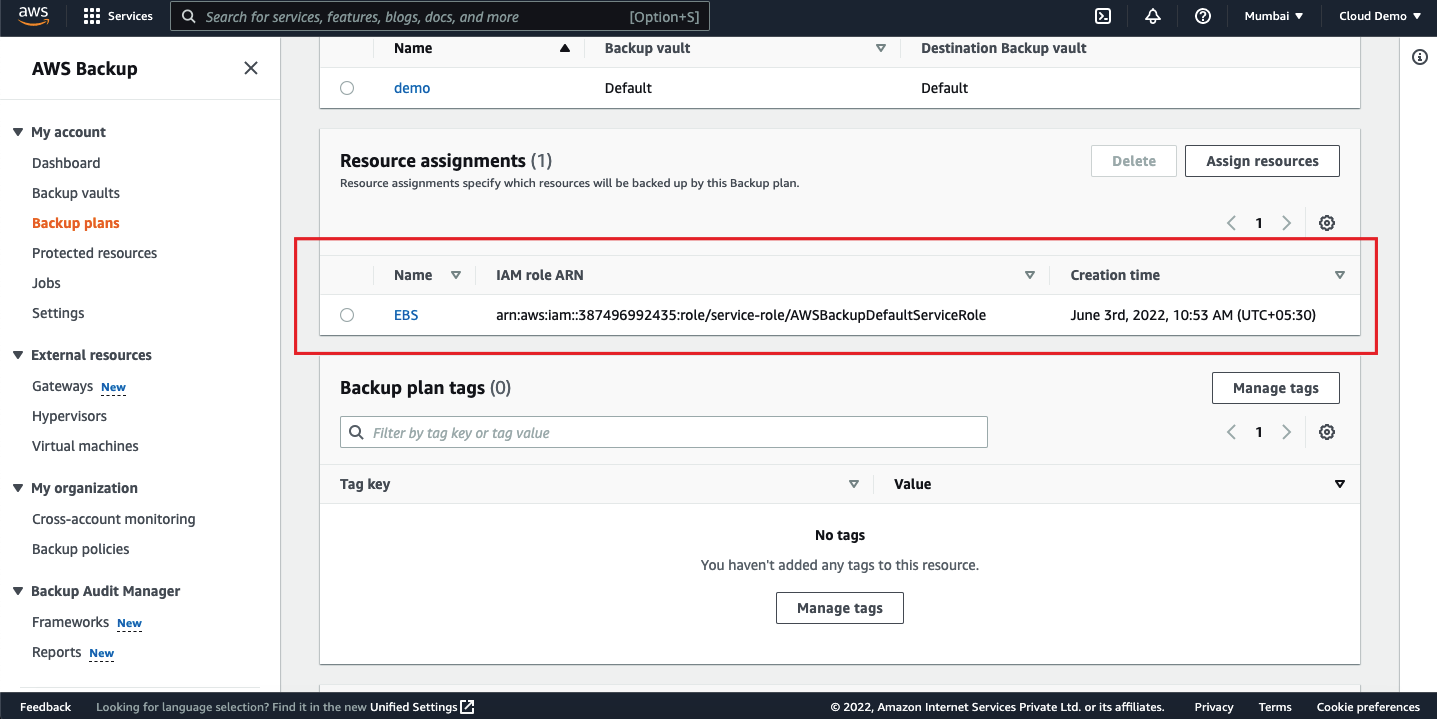The width and height of the screenshot is (1437, 719).
Task: Launch CloudShell terminal icon
Action: point(1103,16)
